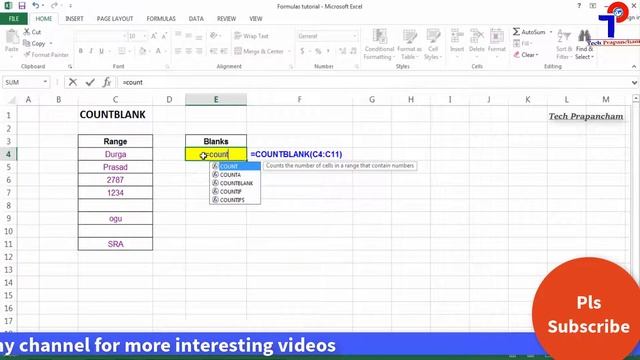Open Format as Table gallery

point(409,44)
